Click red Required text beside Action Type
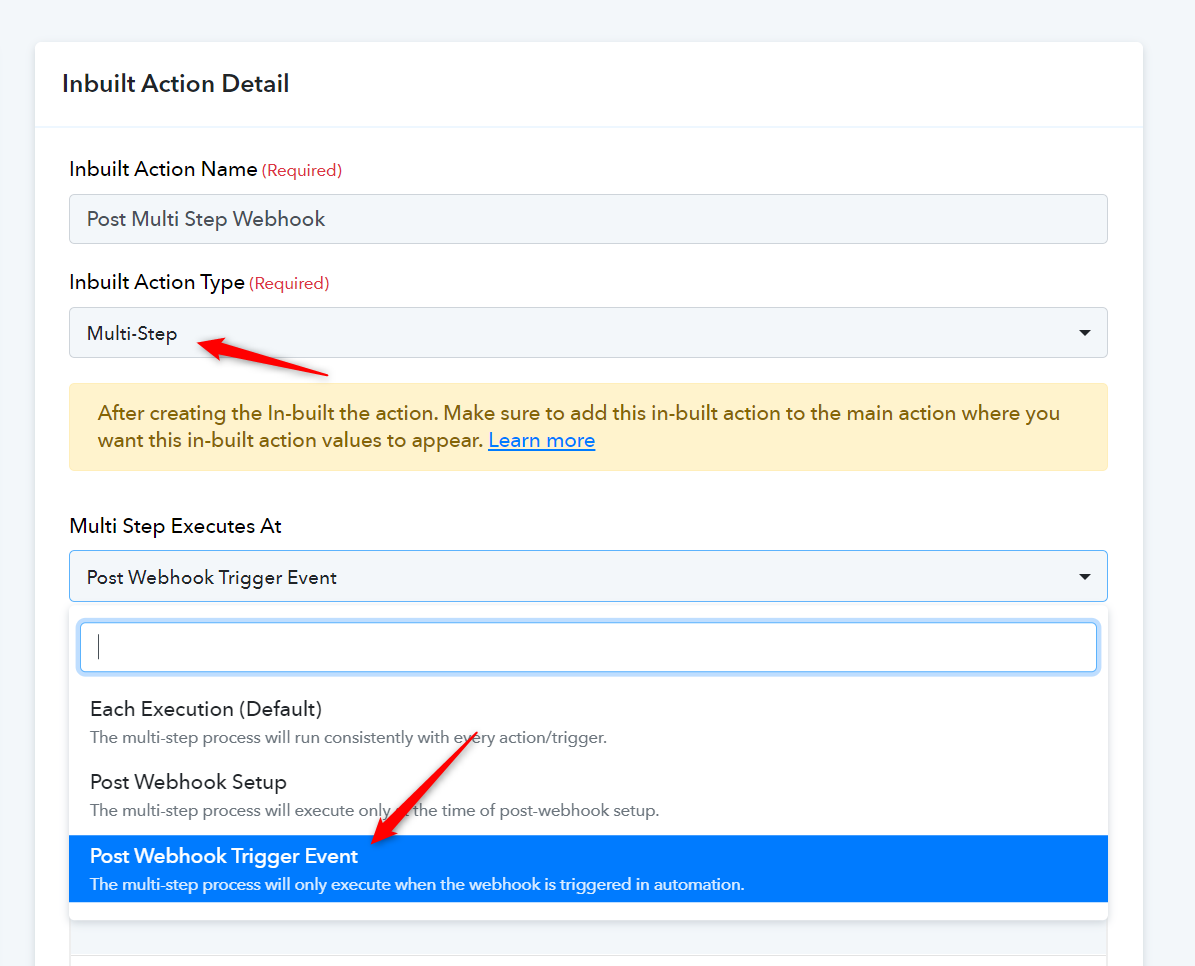 (289, 283)
